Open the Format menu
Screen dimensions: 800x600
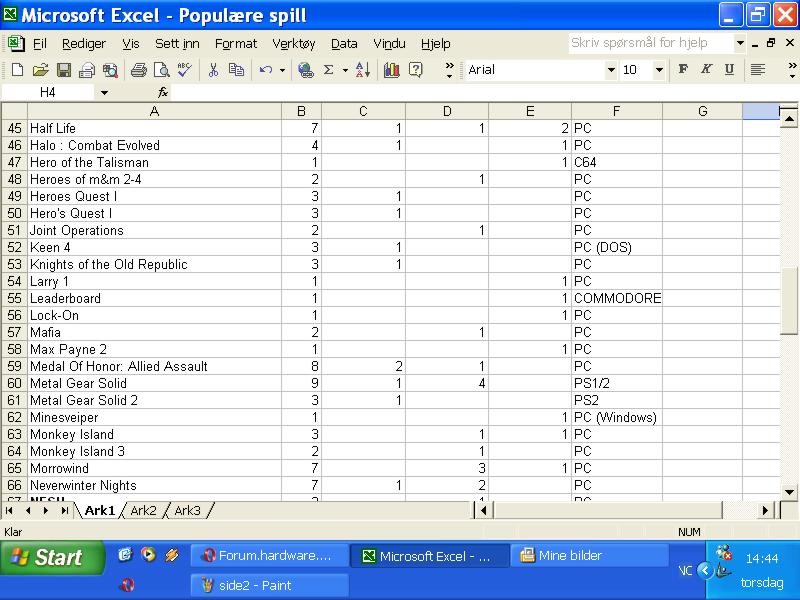(x=236, y=44)
